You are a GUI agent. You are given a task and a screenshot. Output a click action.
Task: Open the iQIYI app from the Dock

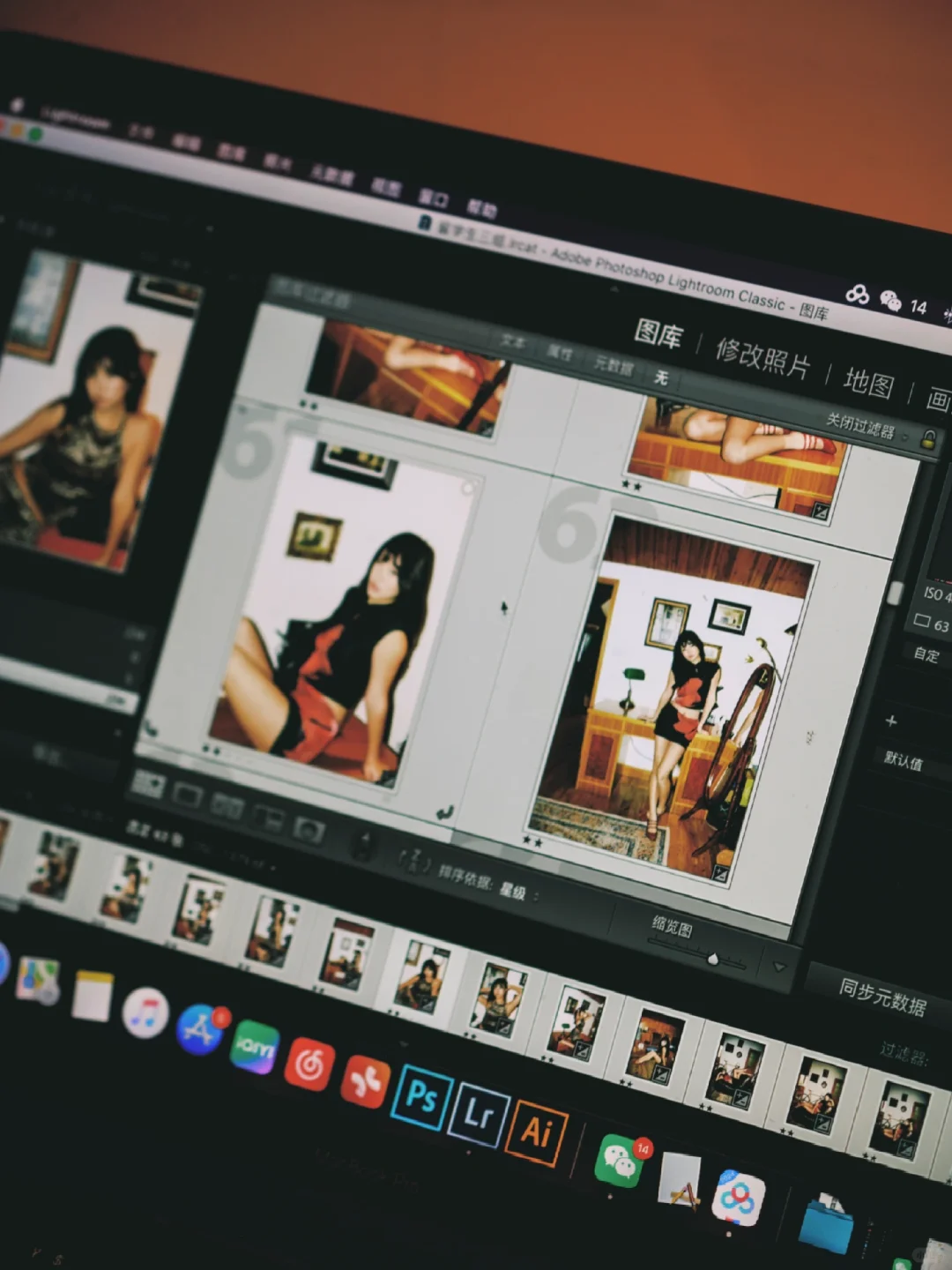256,1047
